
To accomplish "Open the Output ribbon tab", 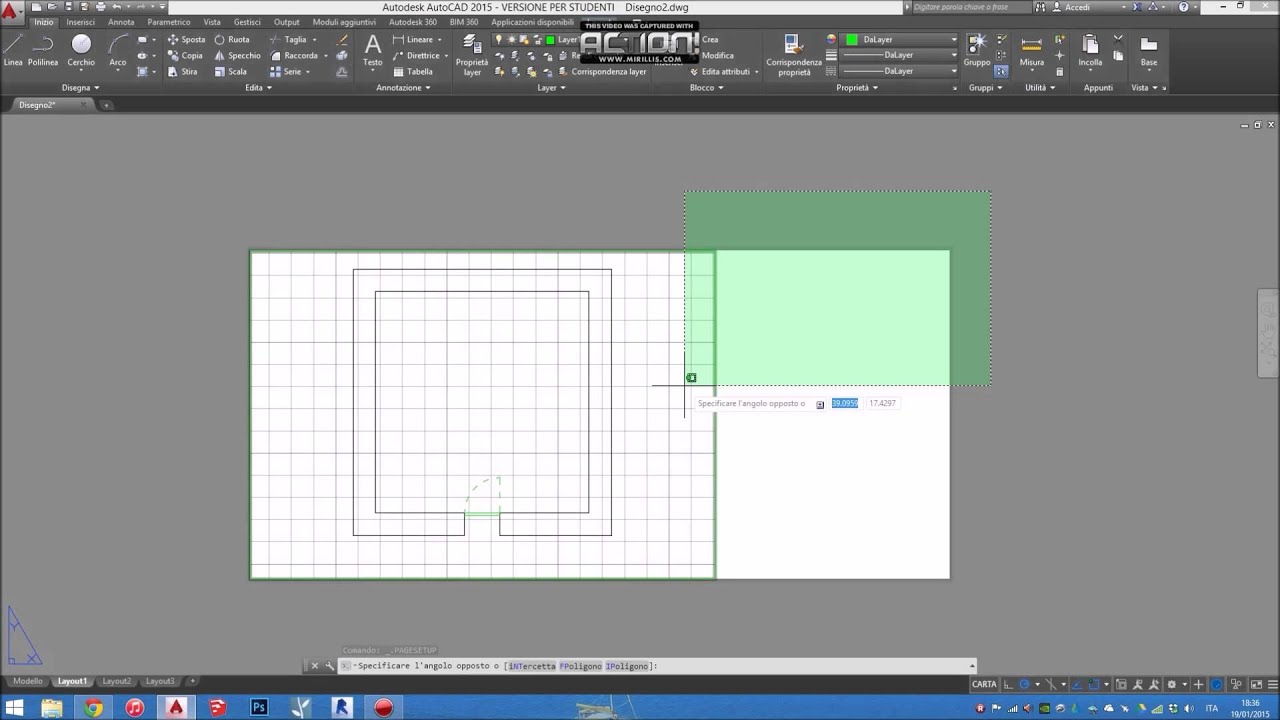I will (287, 22).
